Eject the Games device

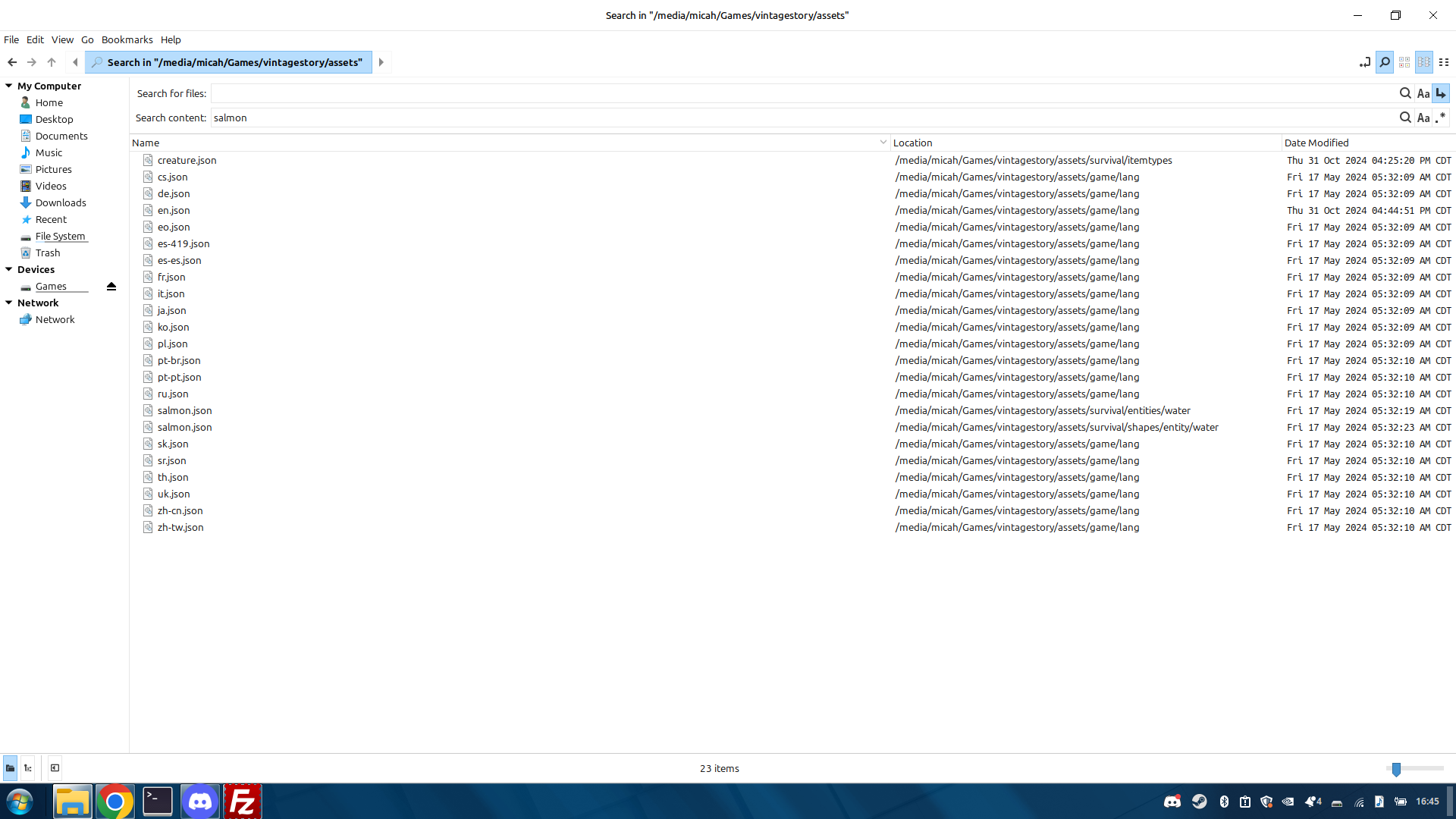click(111, 287)
